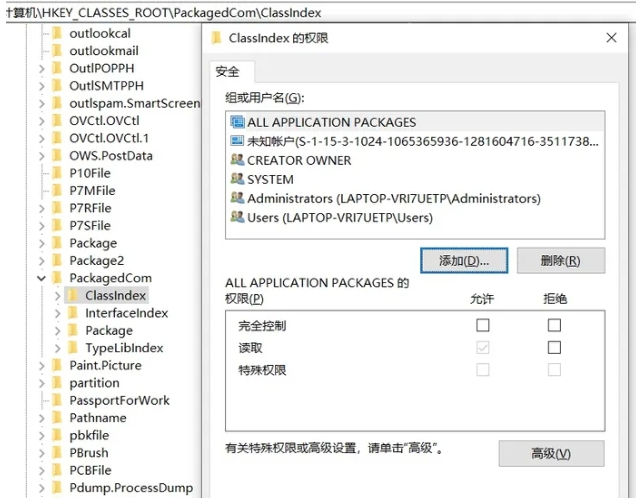Click the 添加(D)... button
Viewport: 636px width, 498px height.
[x=464, y=260]
